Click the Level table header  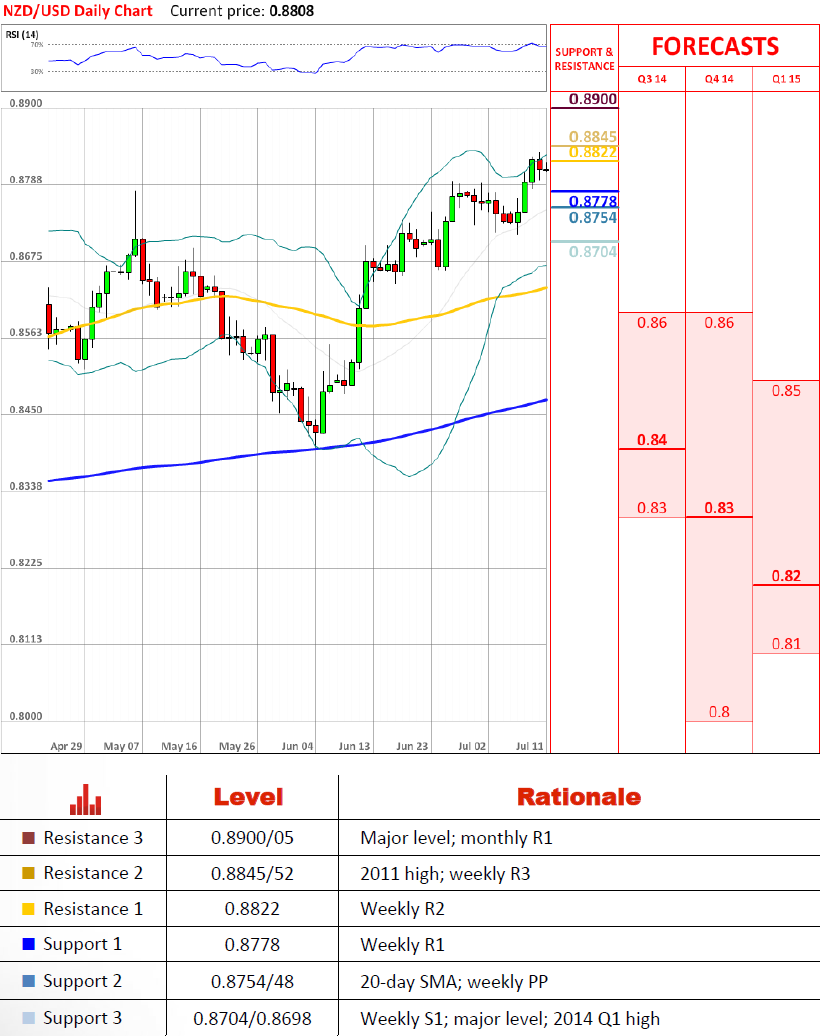[248, 797]
